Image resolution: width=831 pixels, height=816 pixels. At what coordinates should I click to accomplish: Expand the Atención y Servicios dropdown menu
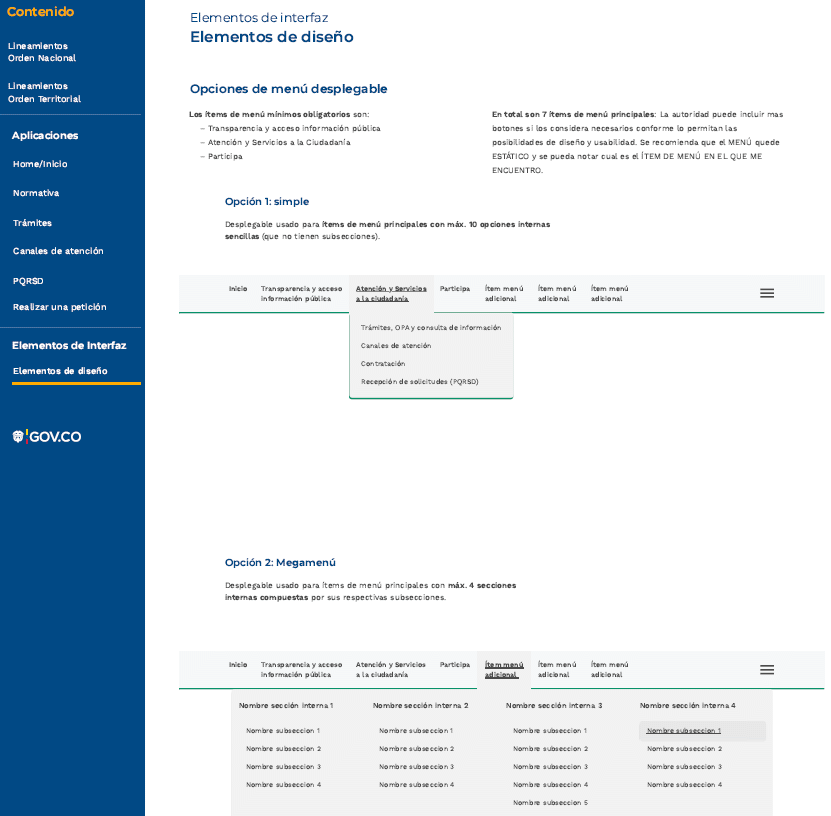tap(391, 293)
